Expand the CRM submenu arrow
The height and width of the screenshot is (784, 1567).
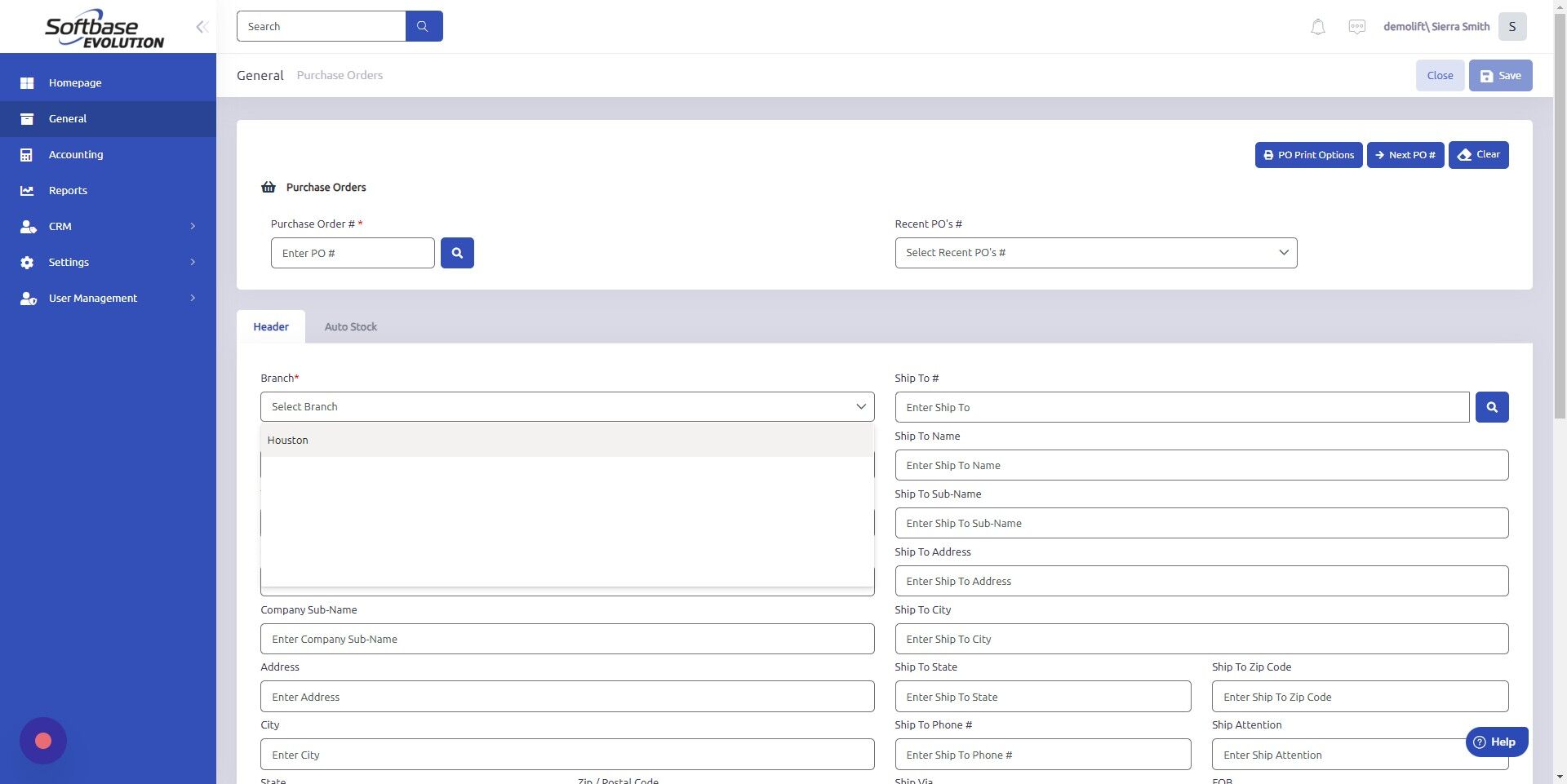193,227
